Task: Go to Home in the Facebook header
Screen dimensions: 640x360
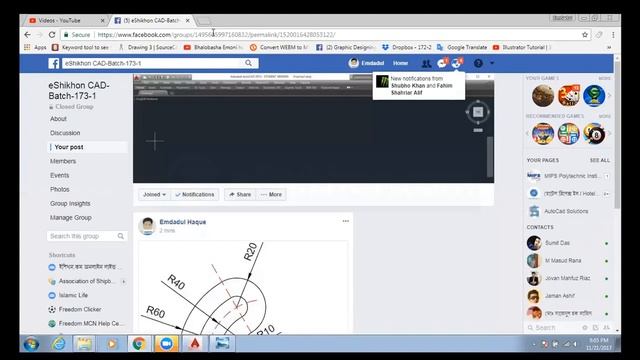Action: (x=400, y=63)
